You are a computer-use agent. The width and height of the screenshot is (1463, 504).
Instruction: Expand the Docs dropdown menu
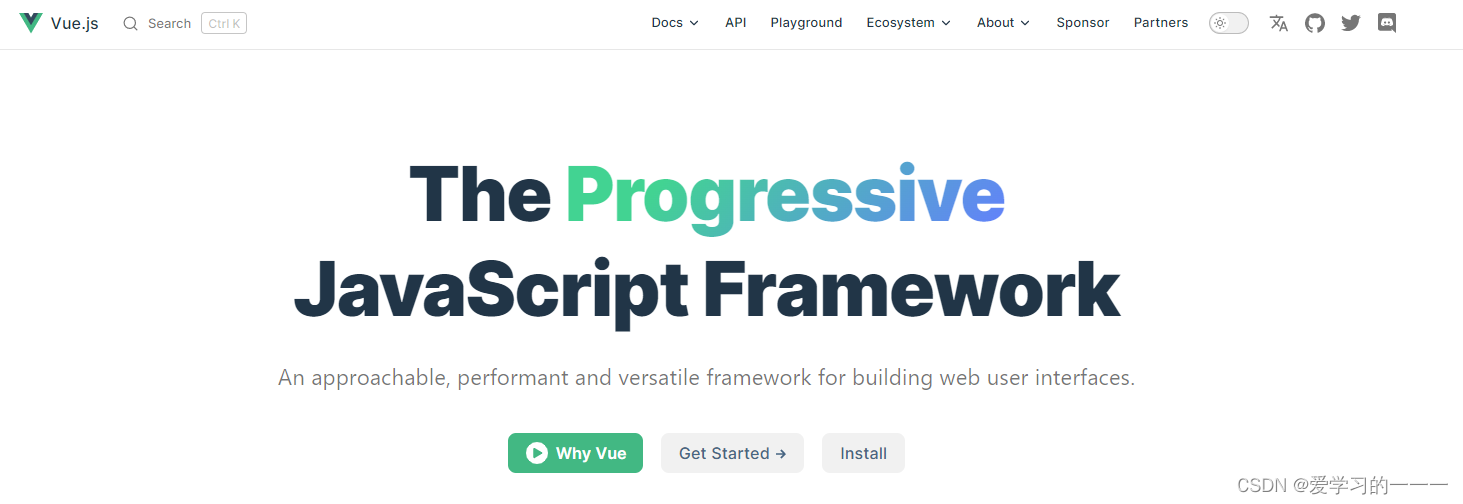(675, 23)
